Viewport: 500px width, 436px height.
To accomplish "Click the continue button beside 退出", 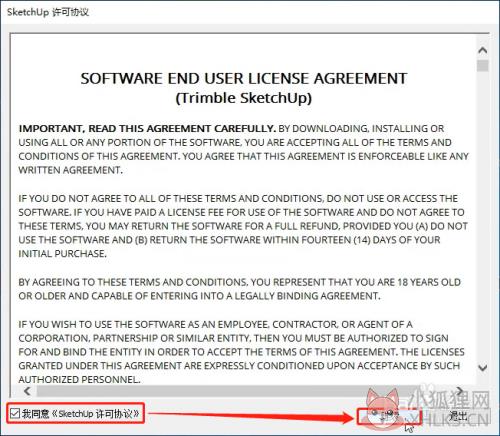I will (x=389, y=416).
